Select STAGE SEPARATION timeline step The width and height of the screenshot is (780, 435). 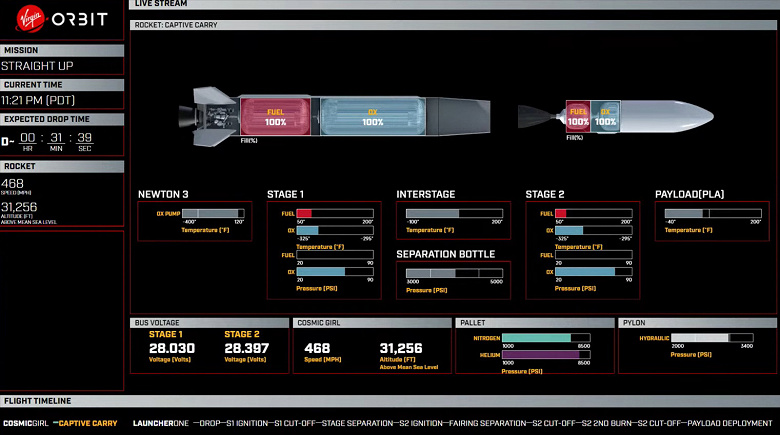(357, 424)
